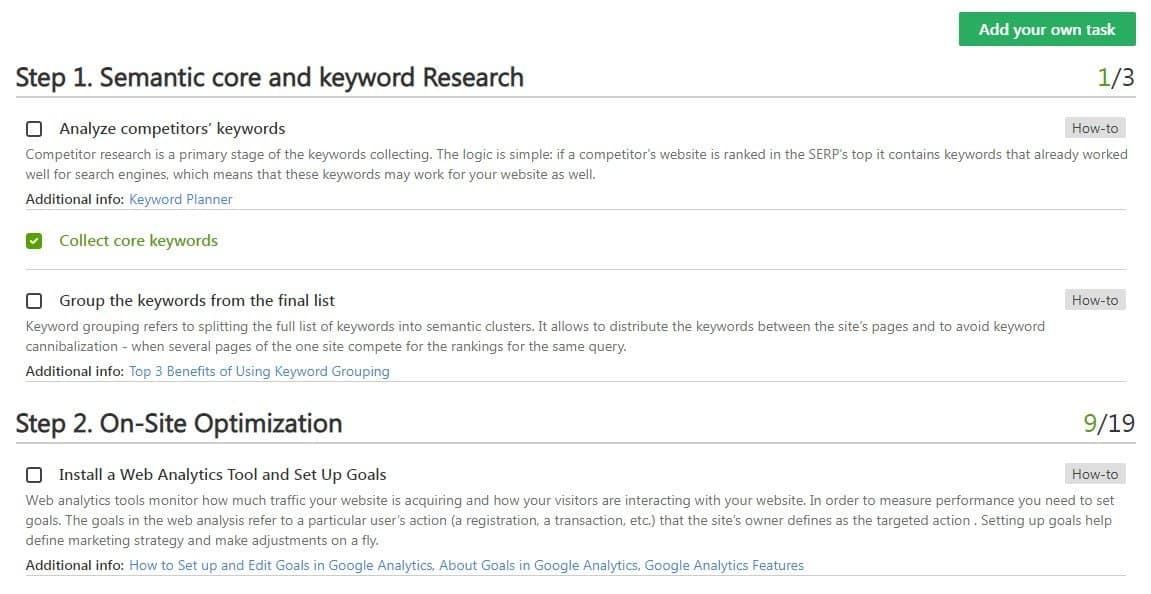Select the Step 1 section heading
The height and width of the screenshot is (594, 1151).
click(x=269, y=77)
